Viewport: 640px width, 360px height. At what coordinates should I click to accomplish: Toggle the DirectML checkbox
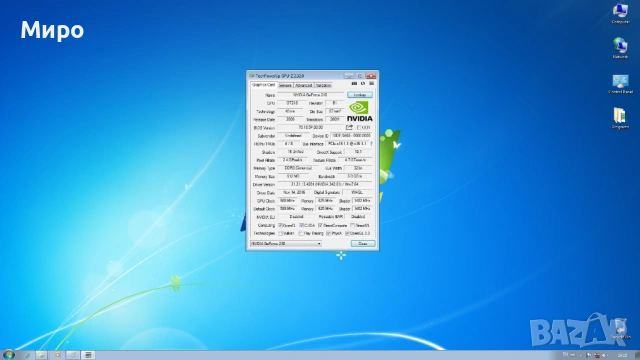click(353, 225)
